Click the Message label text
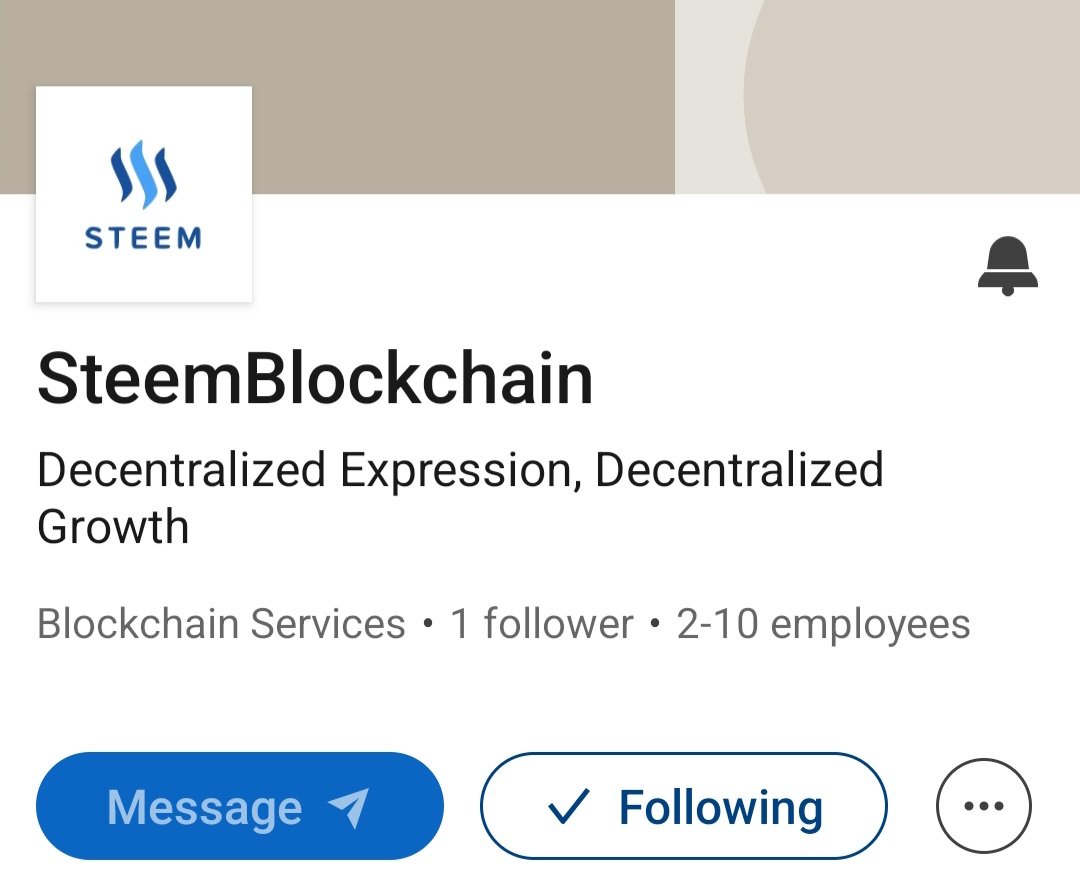The image size is (1080, 895). coord(205,807)
